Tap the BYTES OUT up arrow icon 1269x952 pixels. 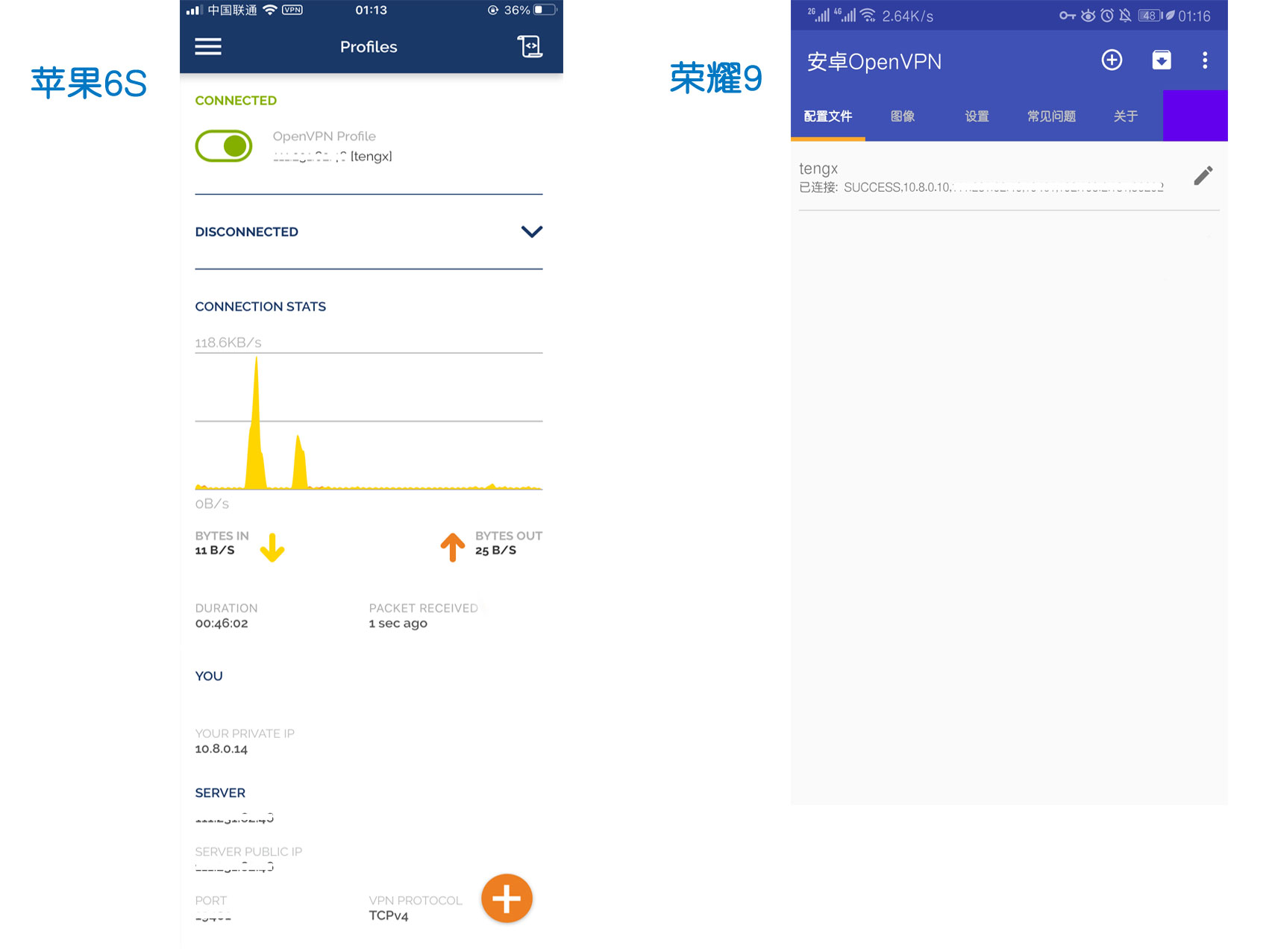[453, 547]
